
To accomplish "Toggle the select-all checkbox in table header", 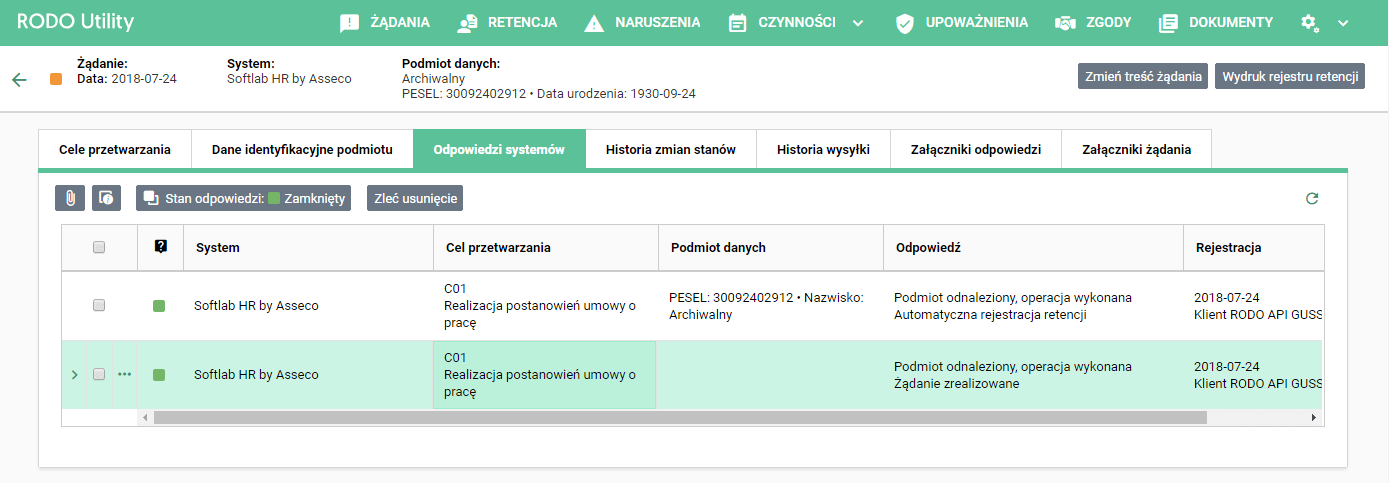I will pos(99,247).
